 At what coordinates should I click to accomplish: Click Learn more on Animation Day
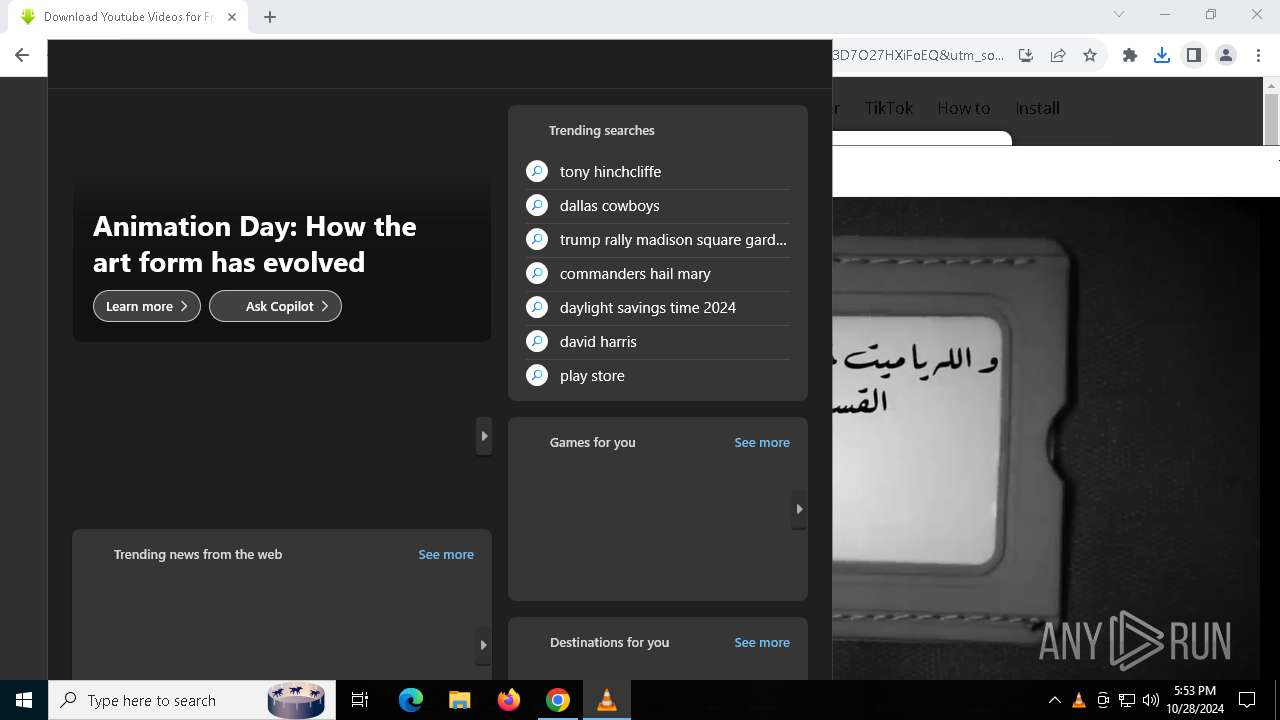click(147, 306)
